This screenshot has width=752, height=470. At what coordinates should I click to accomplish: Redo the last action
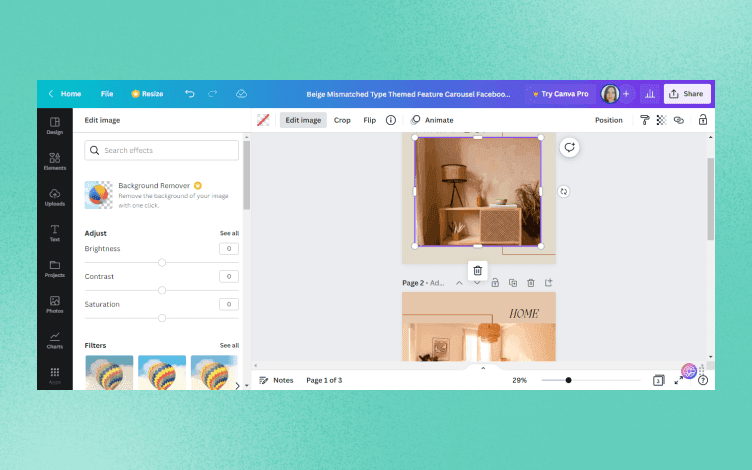coord(212,94)
